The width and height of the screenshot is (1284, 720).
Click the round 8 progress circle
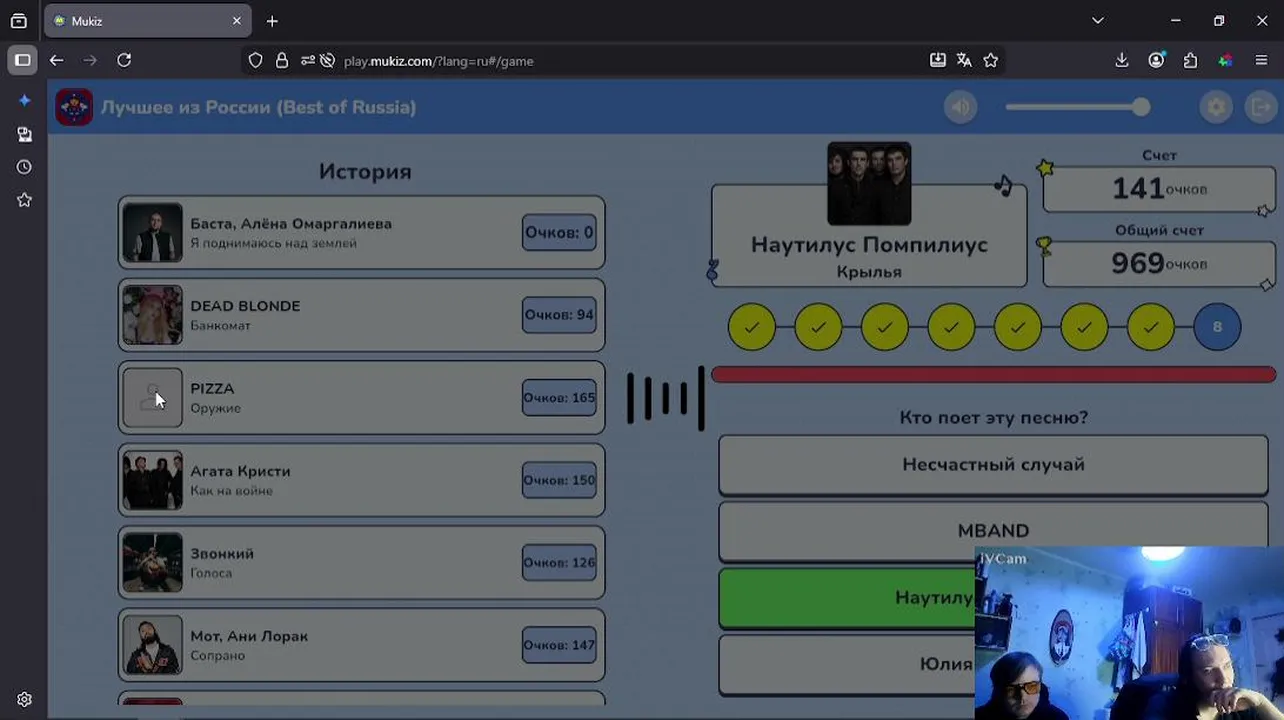coord(1217,327)
